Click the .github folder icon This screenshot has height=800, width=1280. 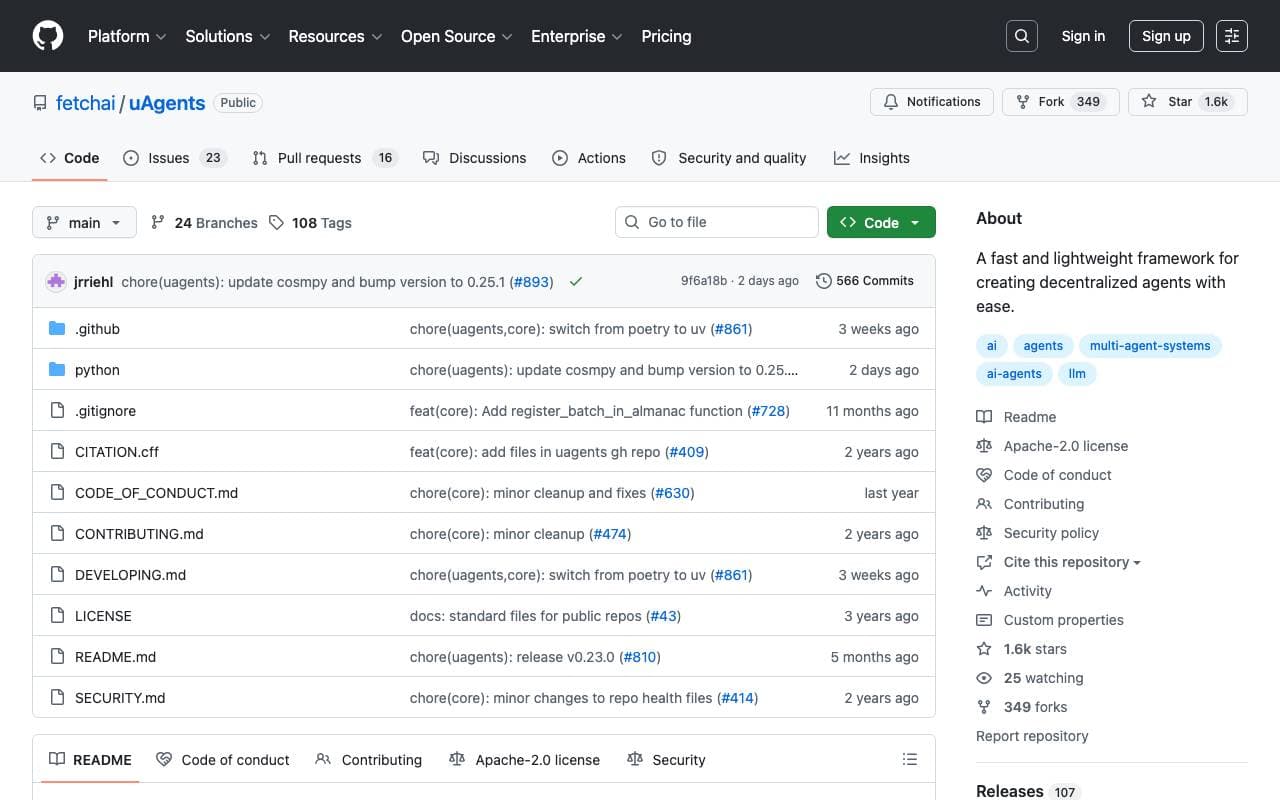pos(57,329)
